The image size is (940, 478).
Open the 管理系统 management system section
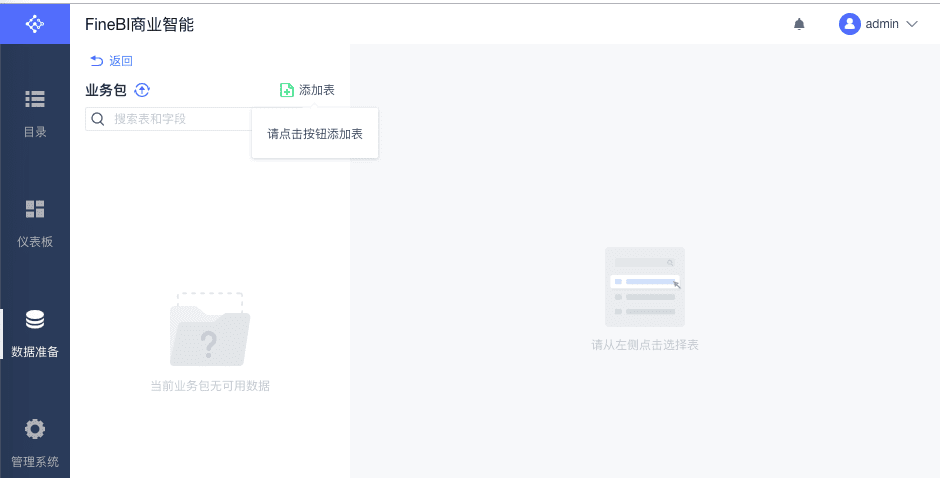coord(35,444)
